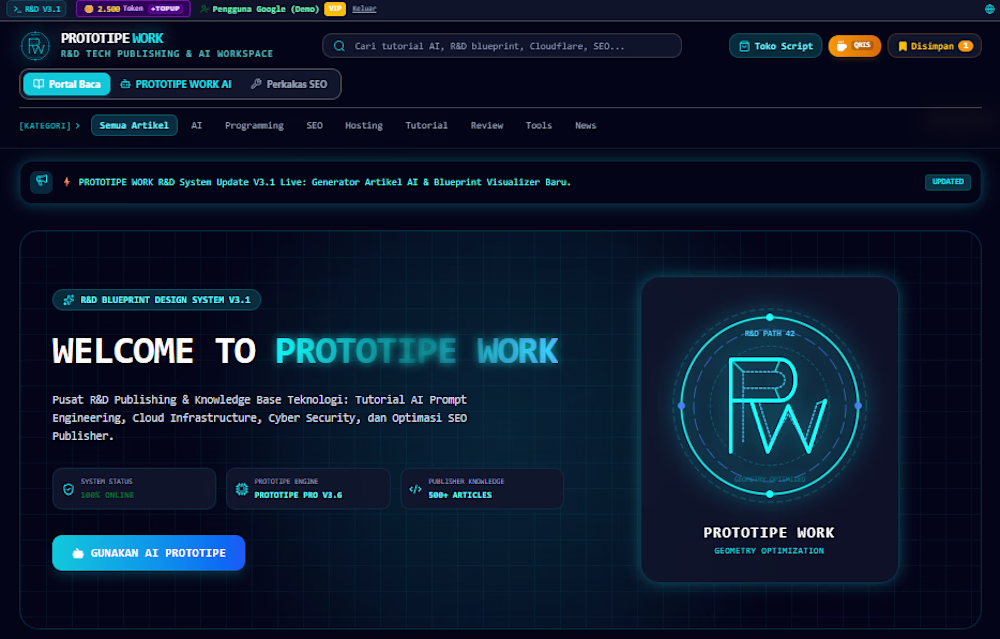Focus the Cari tutorial AI search field
Screen dimensions: 1000x639
point(502,46)
